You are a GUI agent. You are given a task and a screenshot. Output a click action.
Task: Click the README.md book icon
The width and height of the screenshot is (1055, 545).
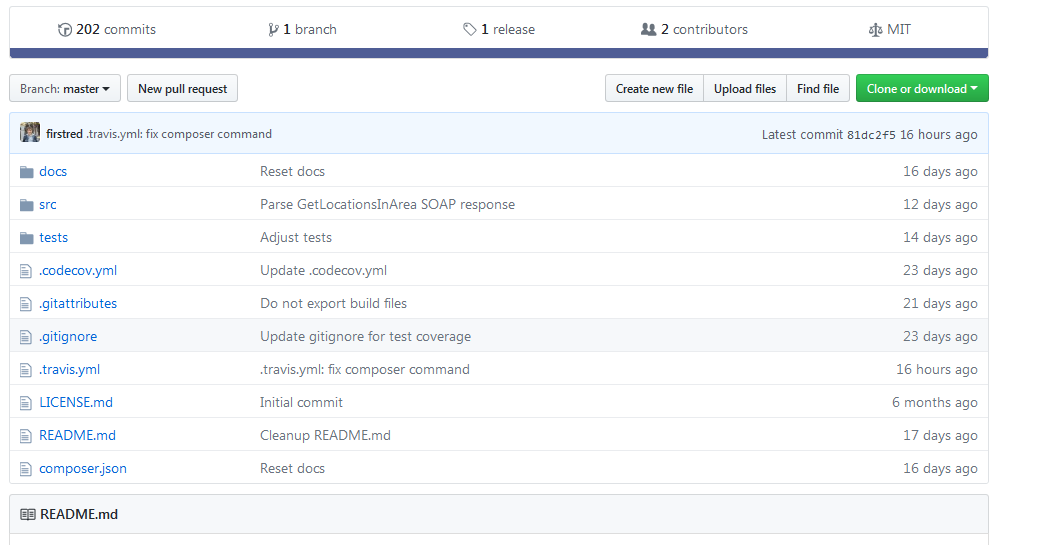pyautogui.click(x=28, y=515)
